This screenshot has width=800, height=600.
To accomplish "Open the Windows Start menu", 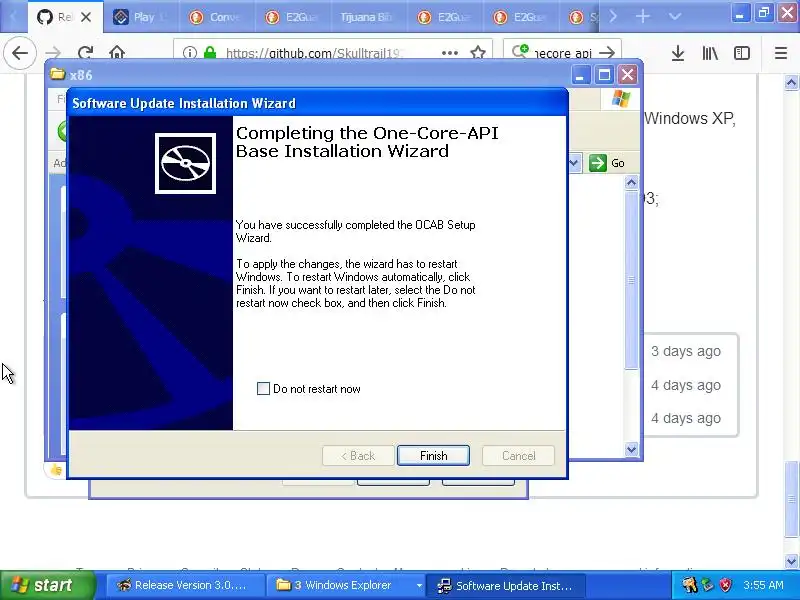I will pyautogui.click(x=48, y=585).
